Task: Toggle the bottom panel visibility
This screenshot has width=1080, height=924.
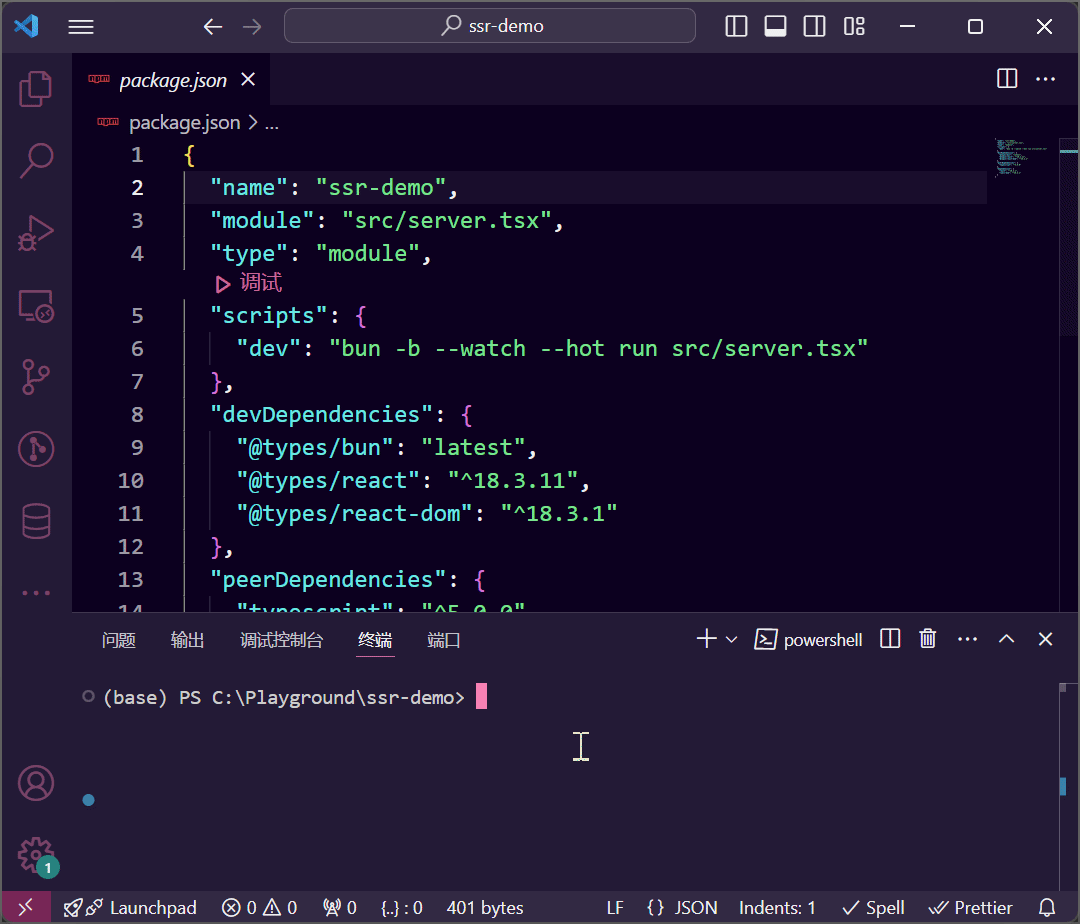Action: 776,27
